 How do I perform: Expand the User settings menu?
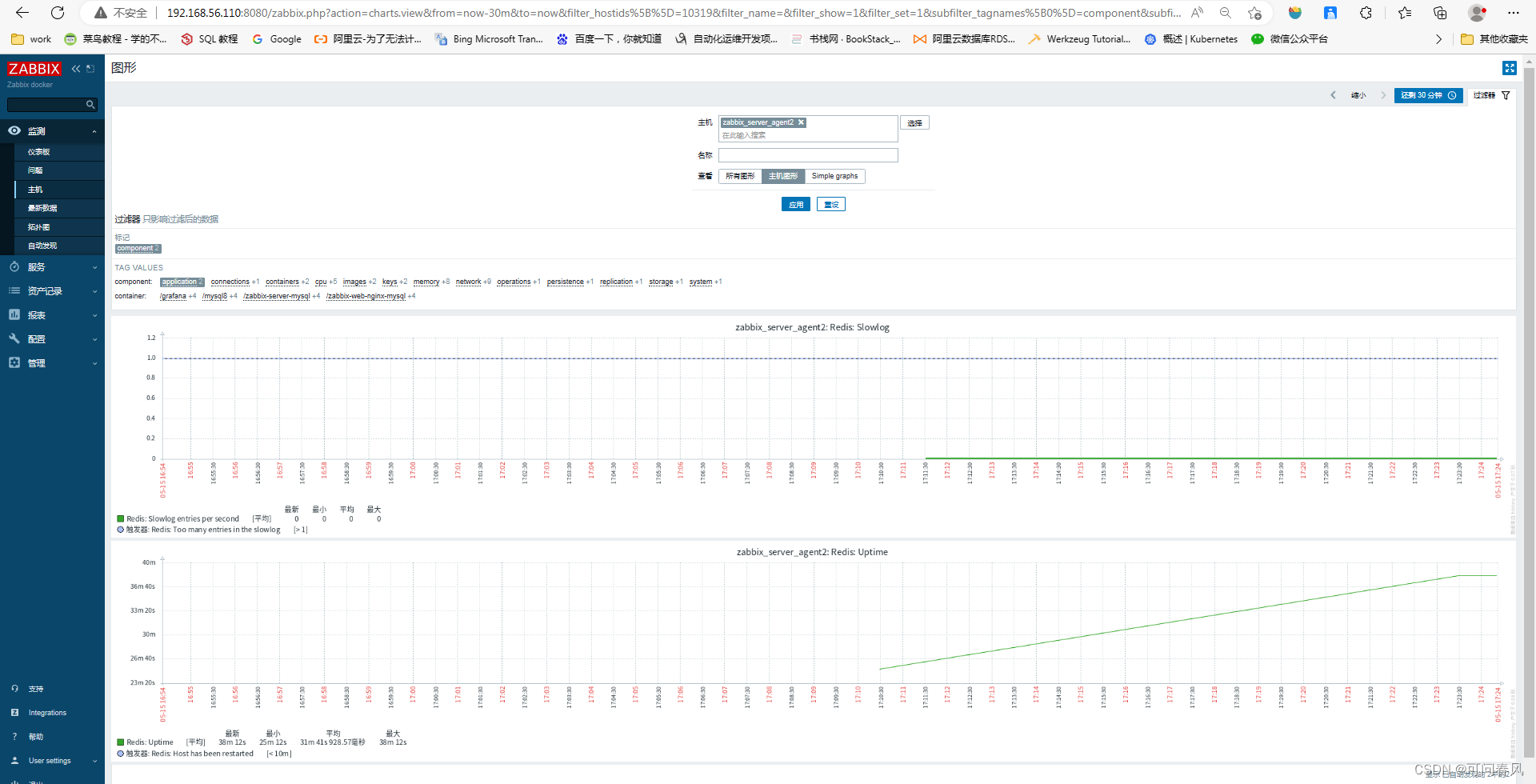tap(94, 761)
